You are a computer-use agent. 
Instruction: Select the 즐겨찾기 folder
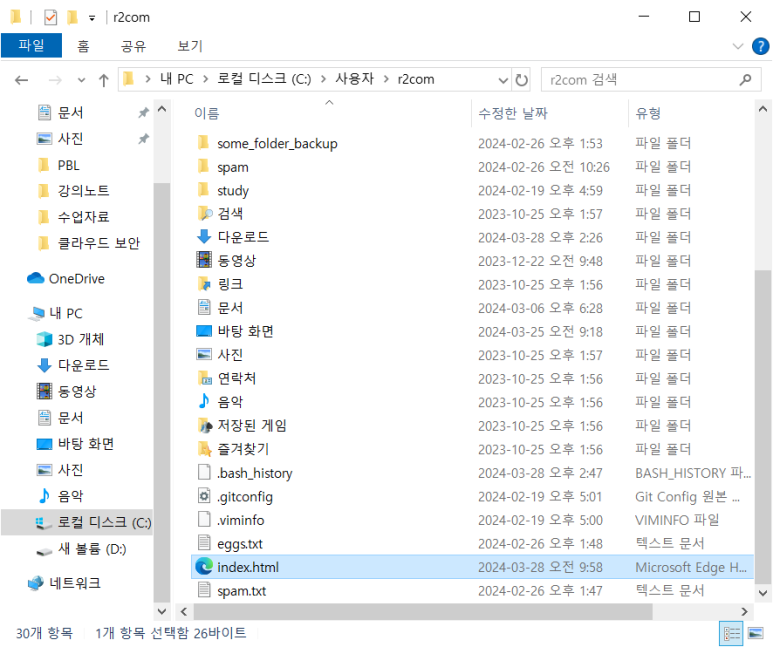pyautogui.click(x=244, y=449)
